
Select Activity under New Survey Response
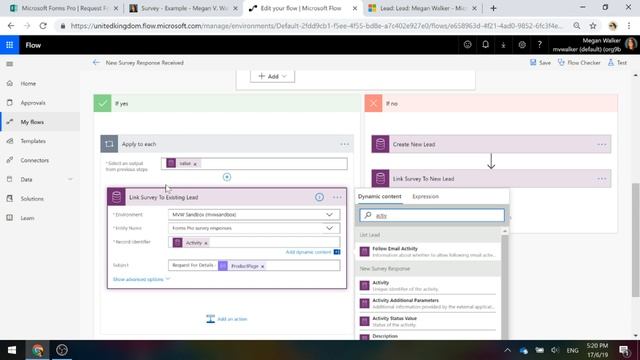click(x=428, y=286)
